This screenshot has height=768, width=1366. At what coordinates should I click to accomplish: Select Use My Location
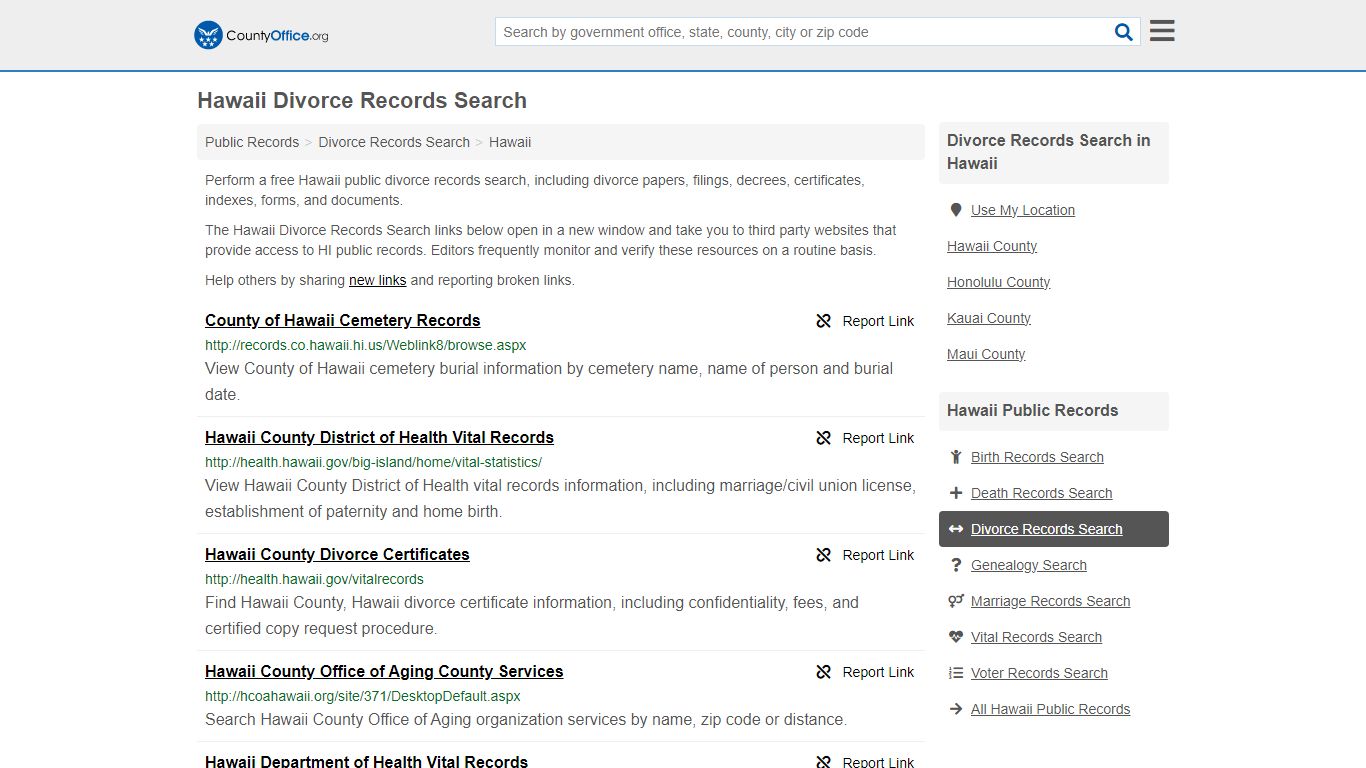pos(1022,210)
